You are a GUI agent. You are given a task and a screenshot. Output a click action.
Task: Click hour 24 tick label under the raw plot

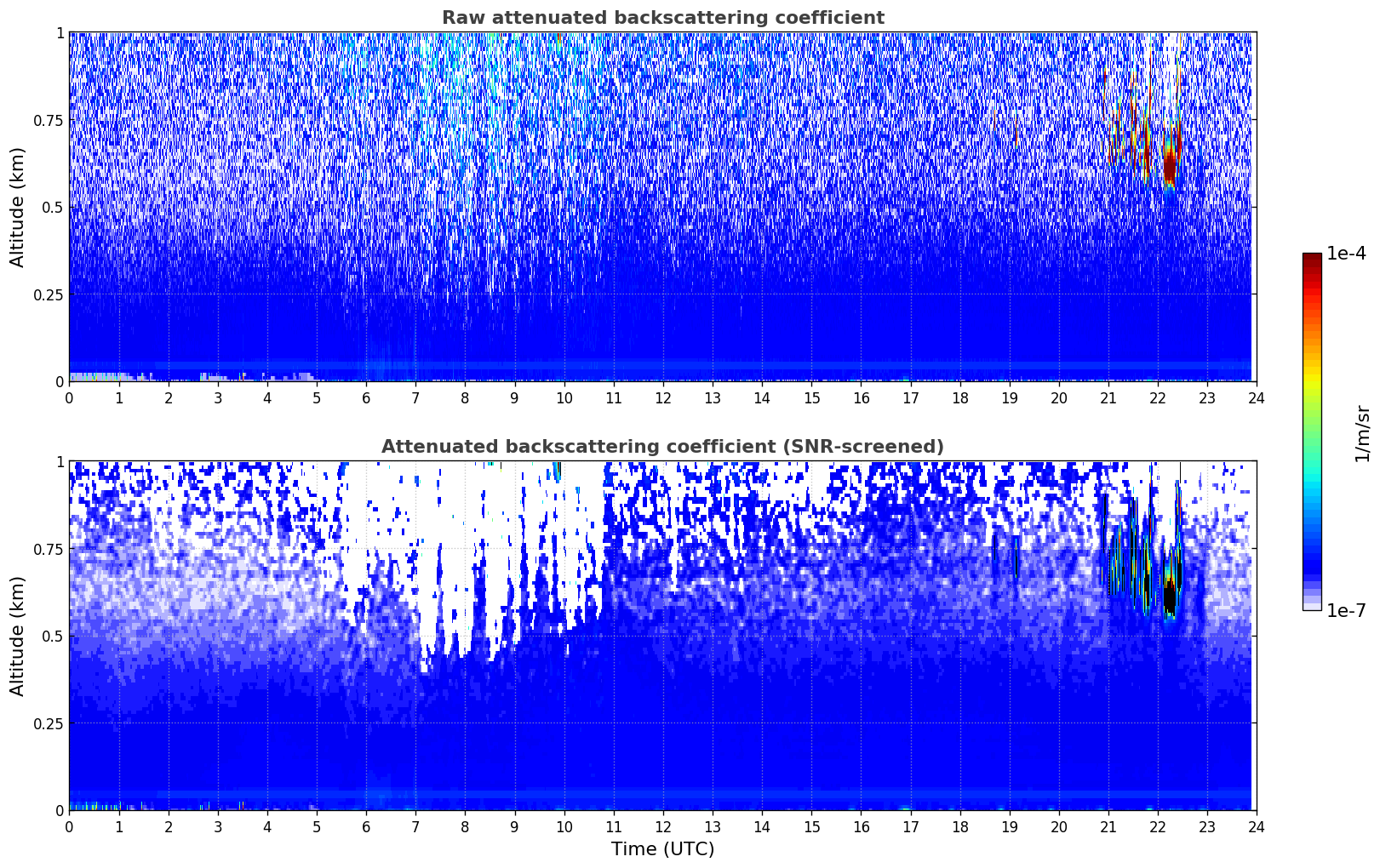pos(1257,397)
